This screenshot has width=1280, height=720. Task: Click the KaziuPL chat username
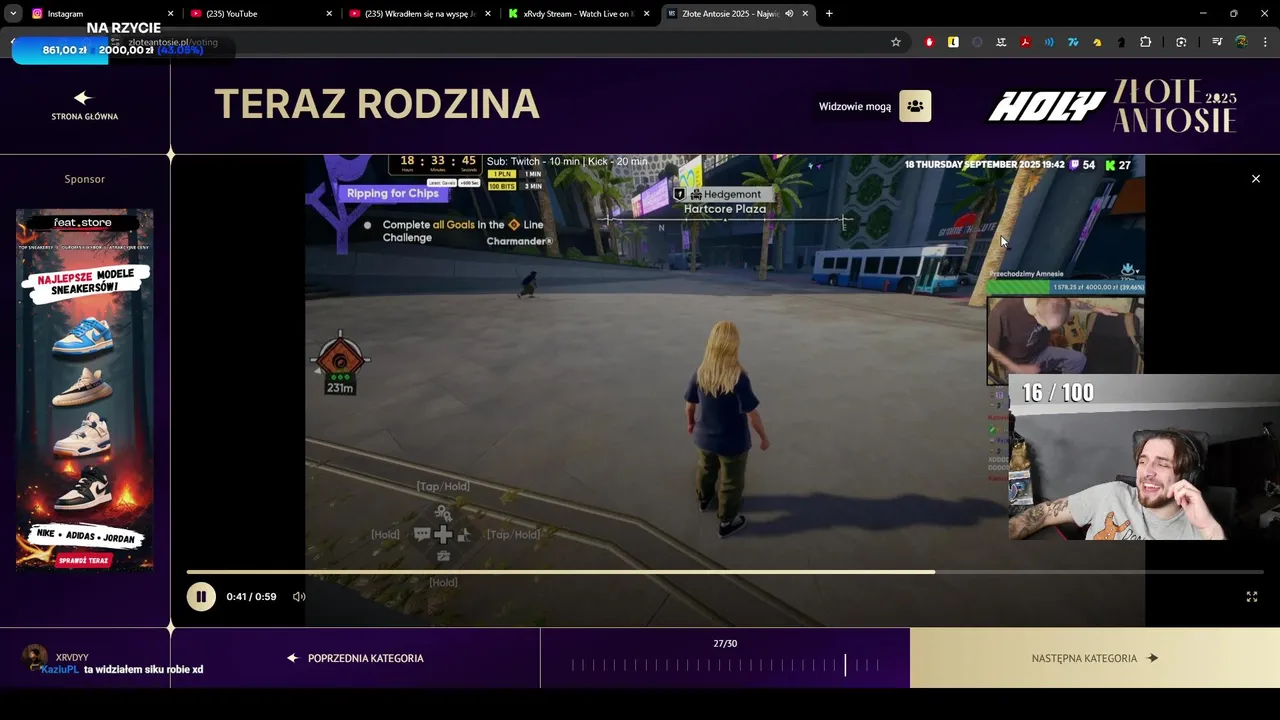point(60,670)
